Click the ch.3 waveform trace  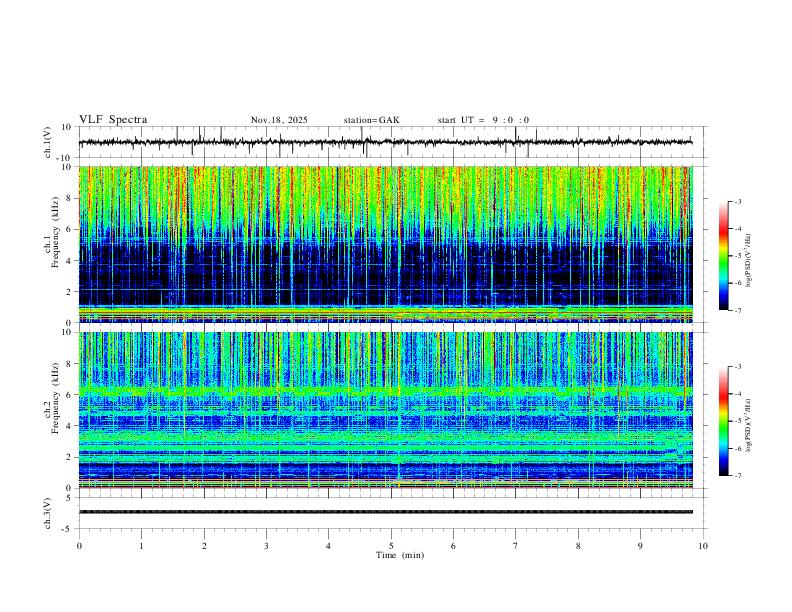tap(386, 512)
